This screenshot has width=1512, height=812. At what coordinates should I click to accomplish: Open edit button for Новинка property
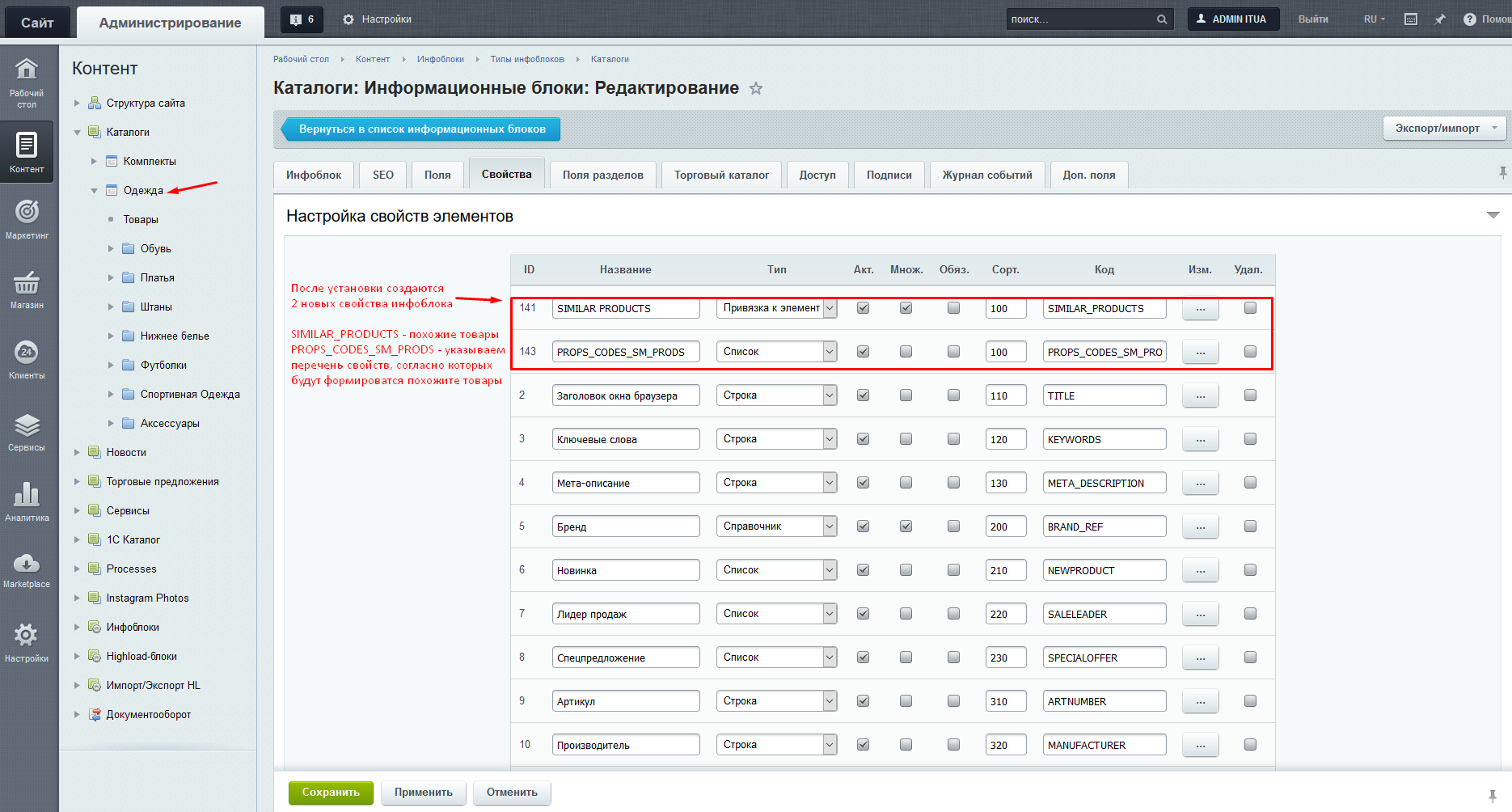1200,571
